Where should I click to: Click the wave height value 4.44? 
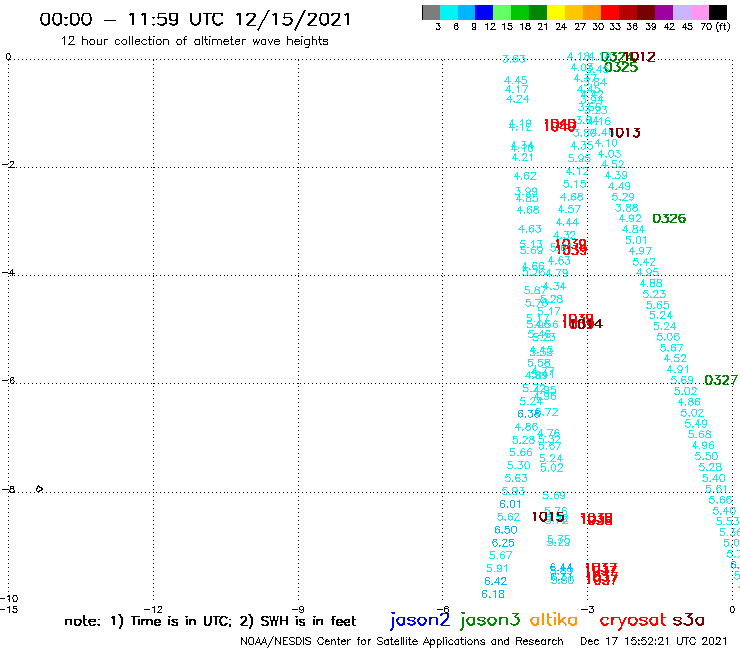pyautogui.click(x=567, y=222)
